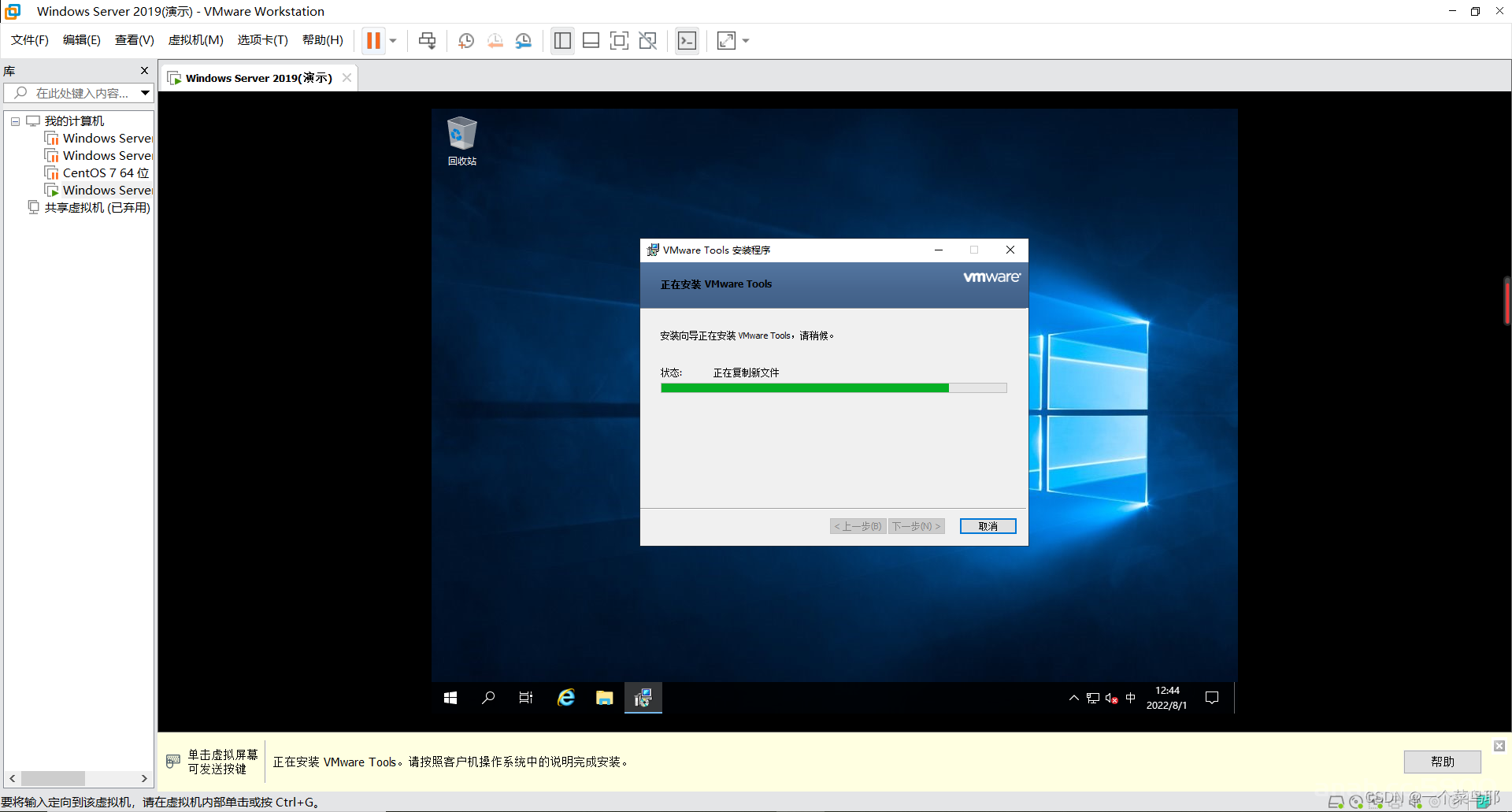Click Cancel (取消) in the installer
Image resolution: width=1512 pixels, height=812 pixels.
(x=988, y=526)
